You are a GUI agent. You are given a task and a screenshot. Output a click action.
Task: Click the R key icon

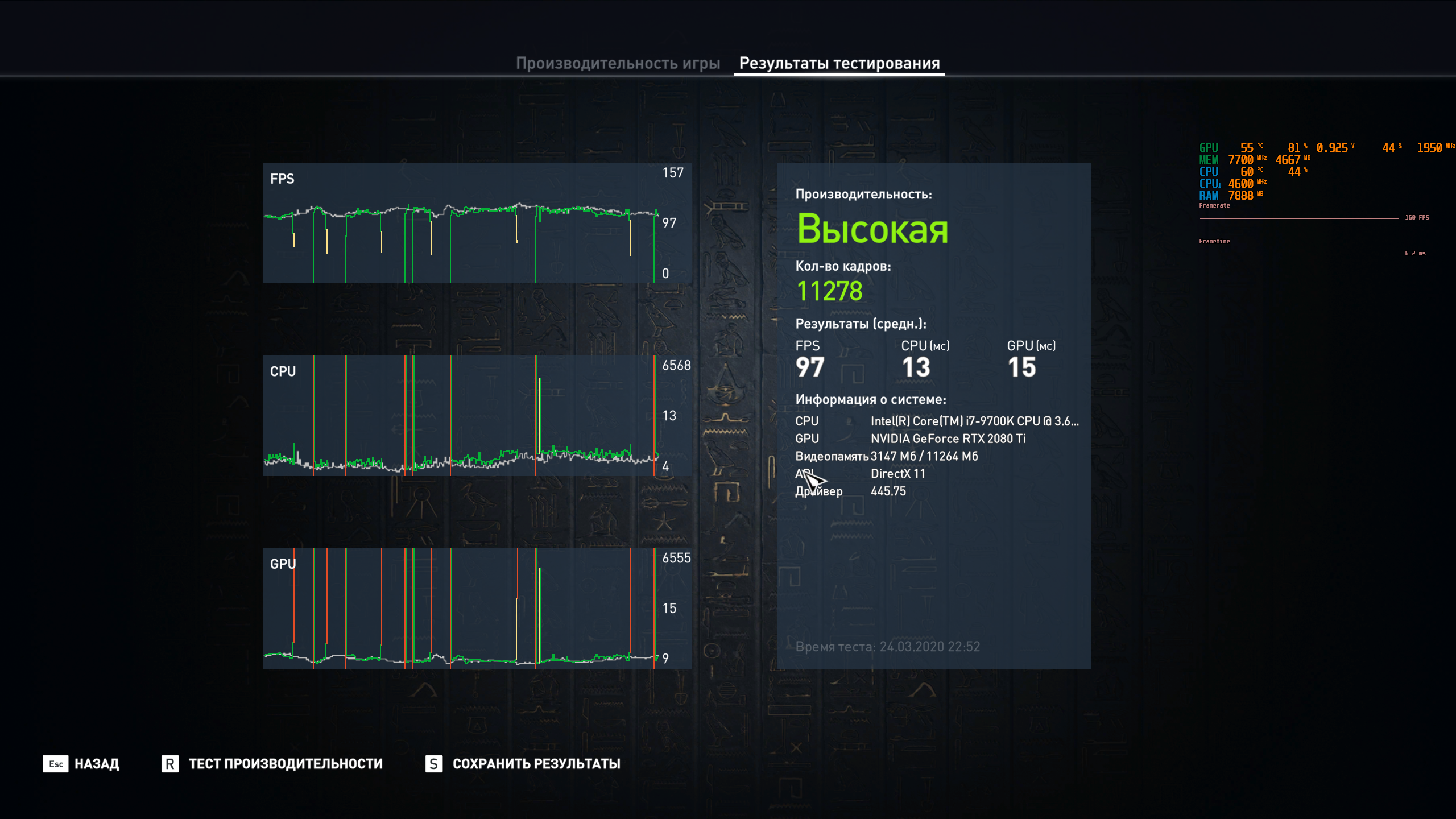pos(169,764)
